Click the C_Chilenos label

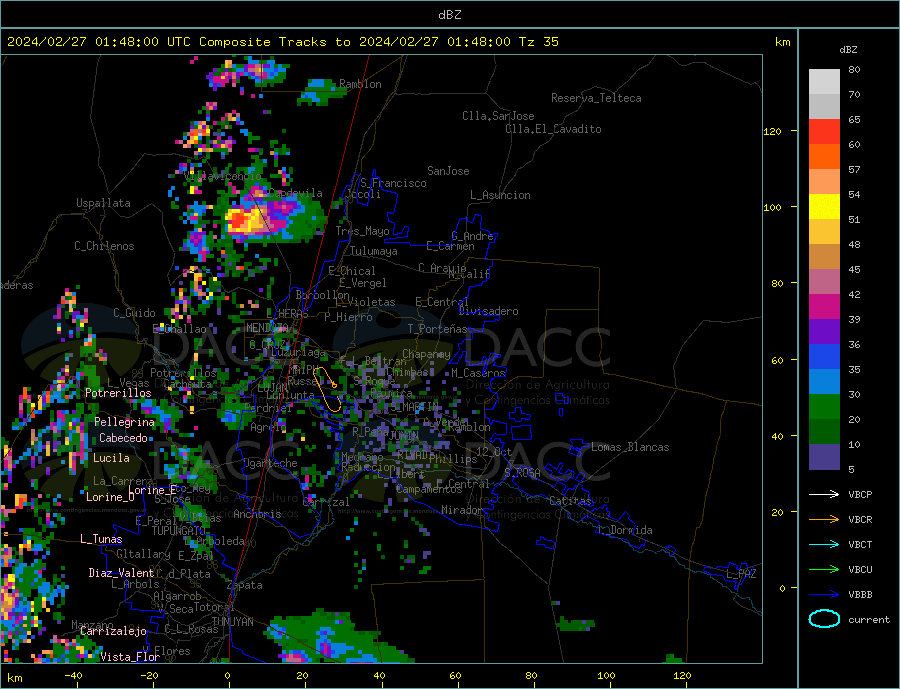104,246
